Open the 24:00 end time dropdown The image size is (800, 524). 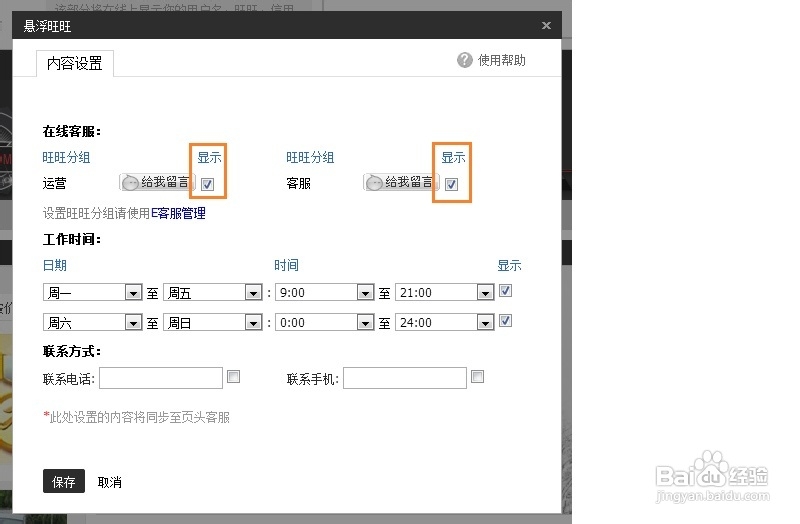(x=445, y=322)
